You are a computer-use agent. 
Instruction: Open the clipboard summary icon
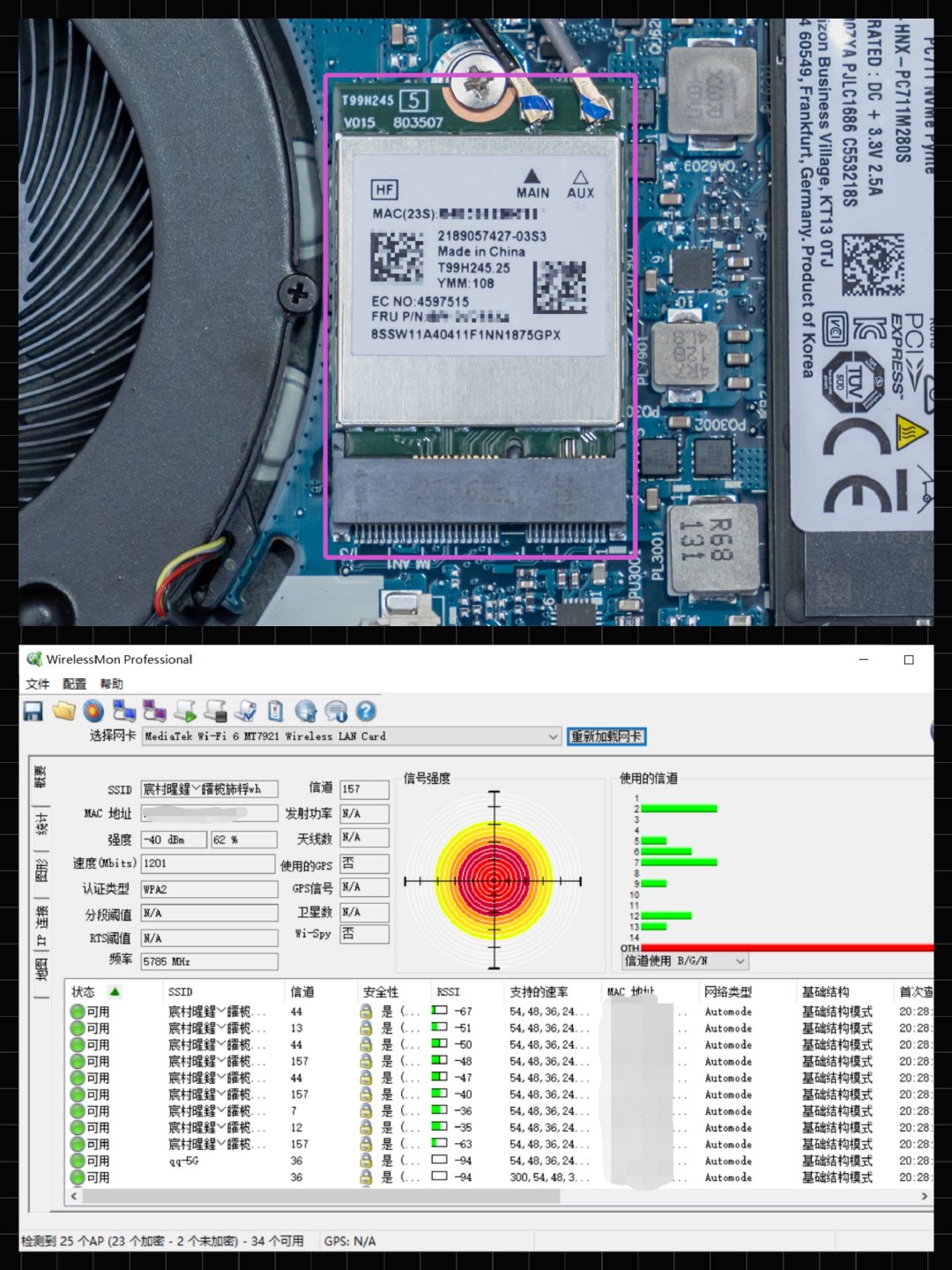point(274,712)
